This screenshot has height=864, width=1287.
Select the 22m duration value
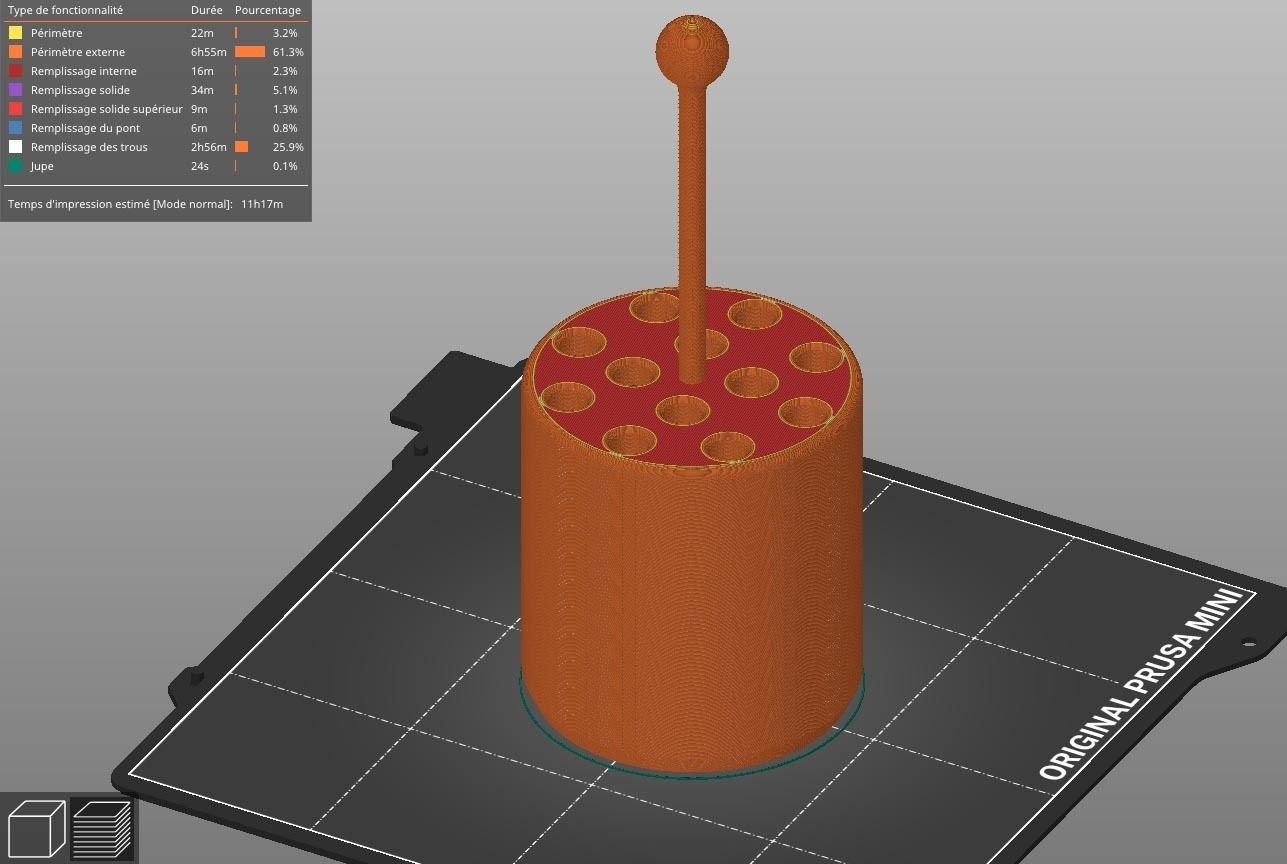click(200, 33)
